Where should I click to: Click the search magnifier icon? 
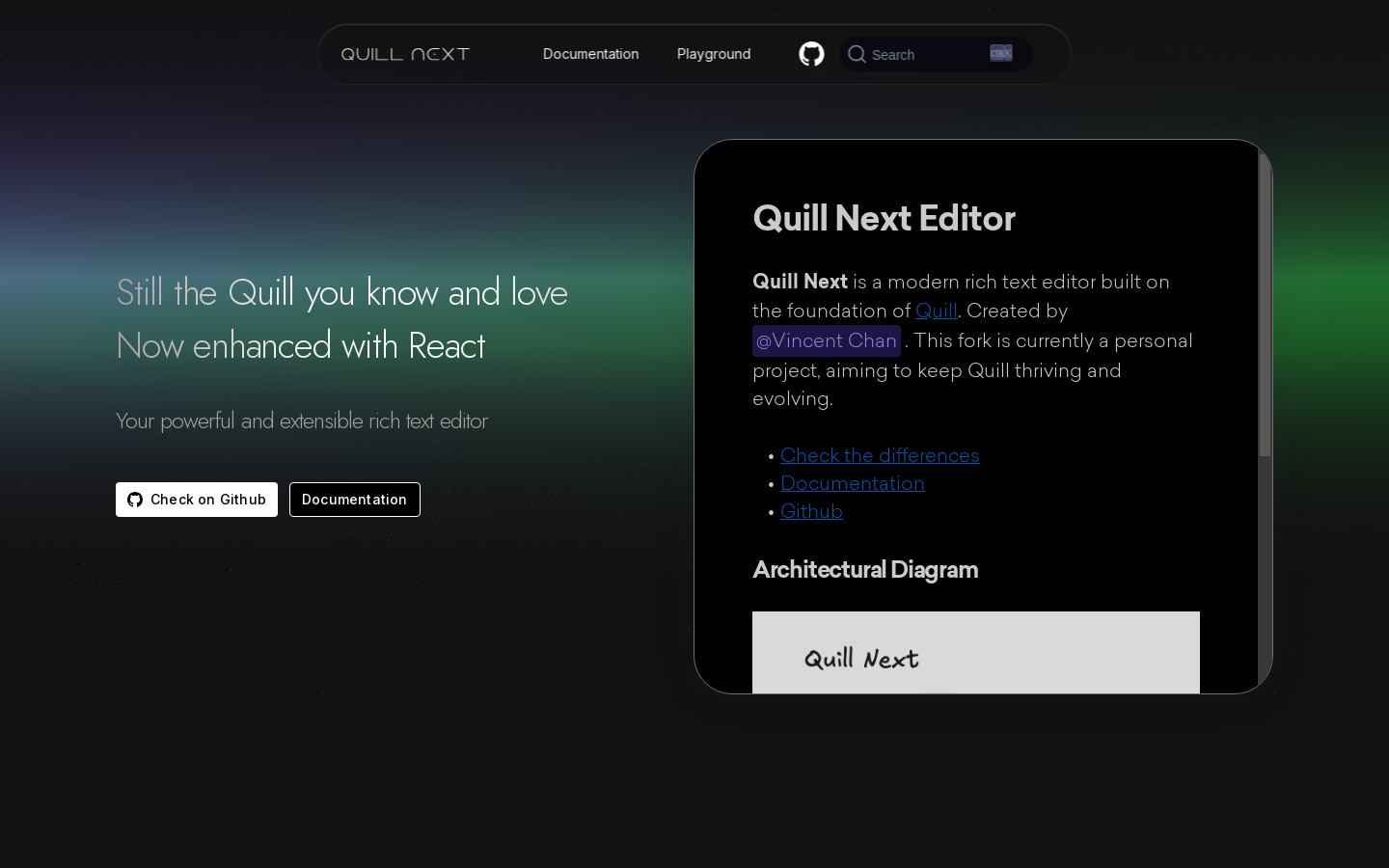(x=857, y=54)
